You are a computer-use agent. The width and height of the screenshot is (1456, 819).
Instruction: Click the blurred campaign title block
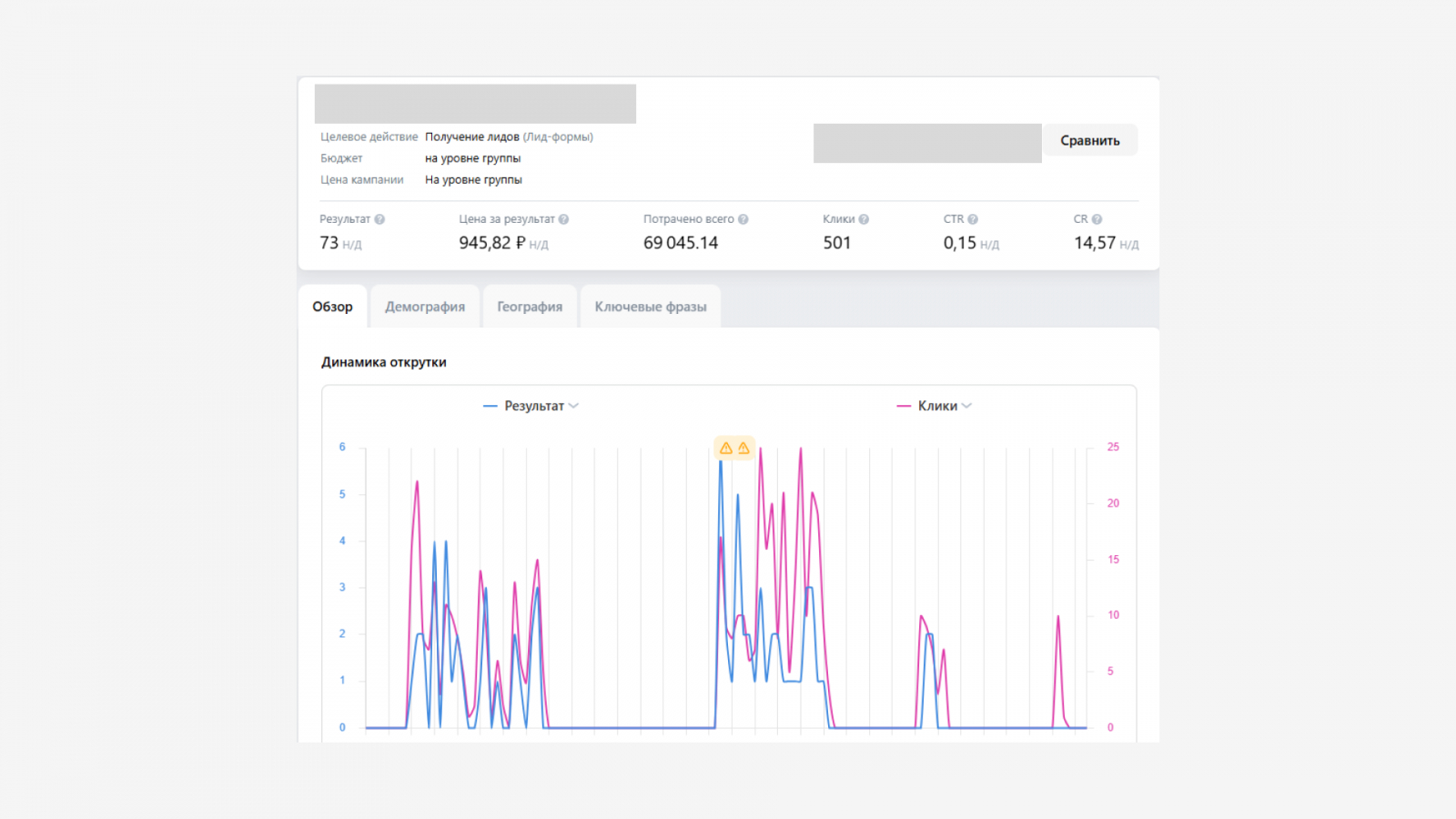pos(475,104)
